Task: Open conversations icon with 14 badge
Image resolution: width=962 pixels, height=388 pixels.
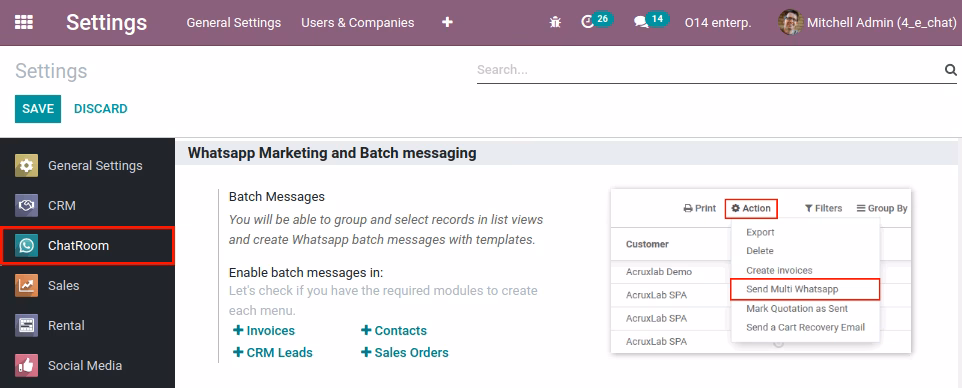Action: (x=651, y=21)
